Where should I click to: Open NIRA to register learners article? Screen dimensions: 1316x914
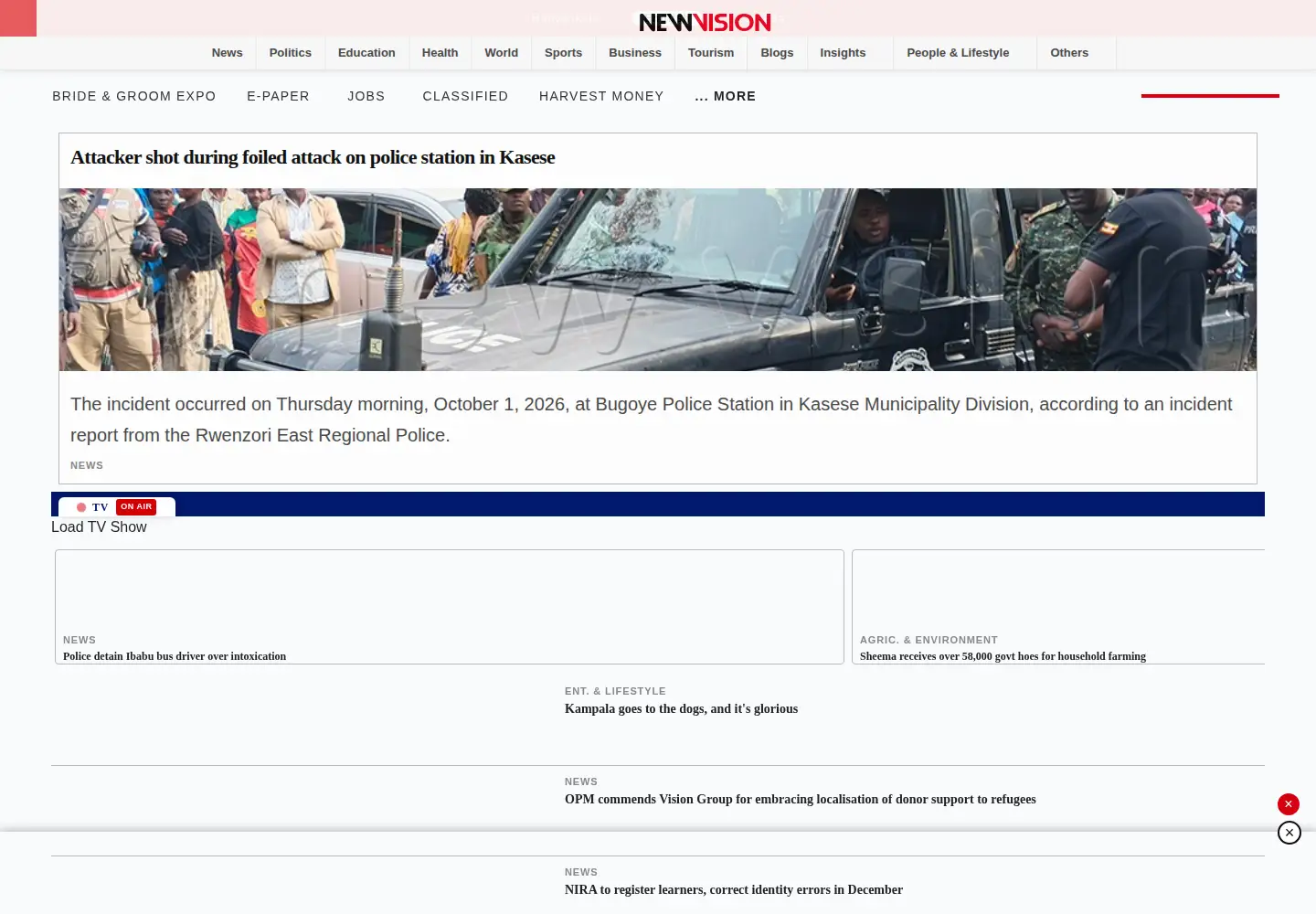click(734, 889)
